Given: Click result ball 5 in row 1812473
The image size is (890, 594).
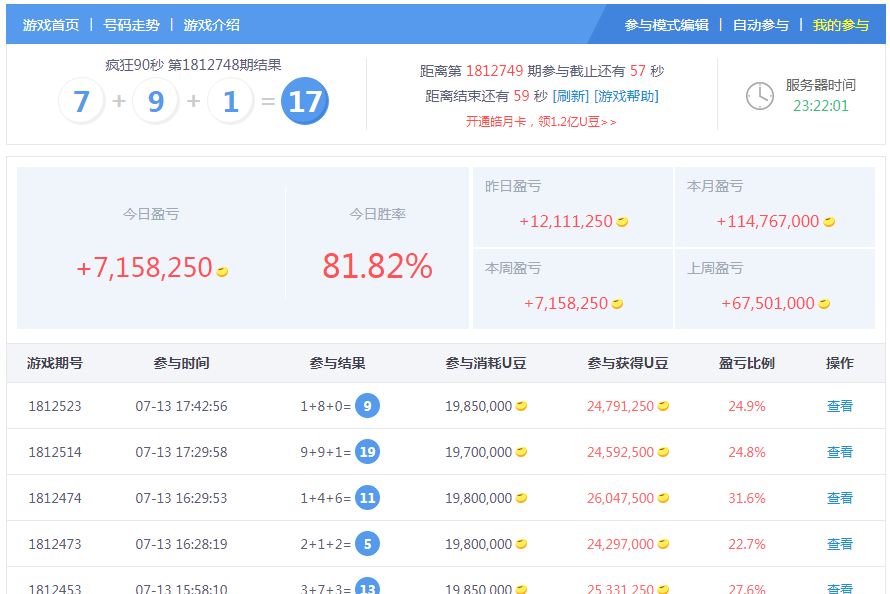Looking at the screenshot, I should click(x=367, y=544).
